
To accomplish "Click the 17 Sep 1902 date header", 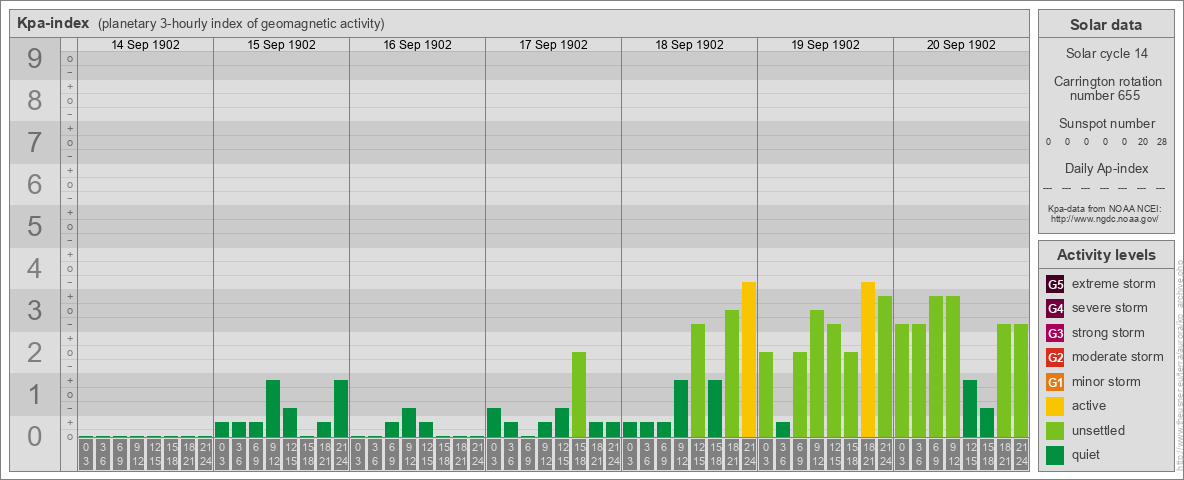I will tap(553, 45).
